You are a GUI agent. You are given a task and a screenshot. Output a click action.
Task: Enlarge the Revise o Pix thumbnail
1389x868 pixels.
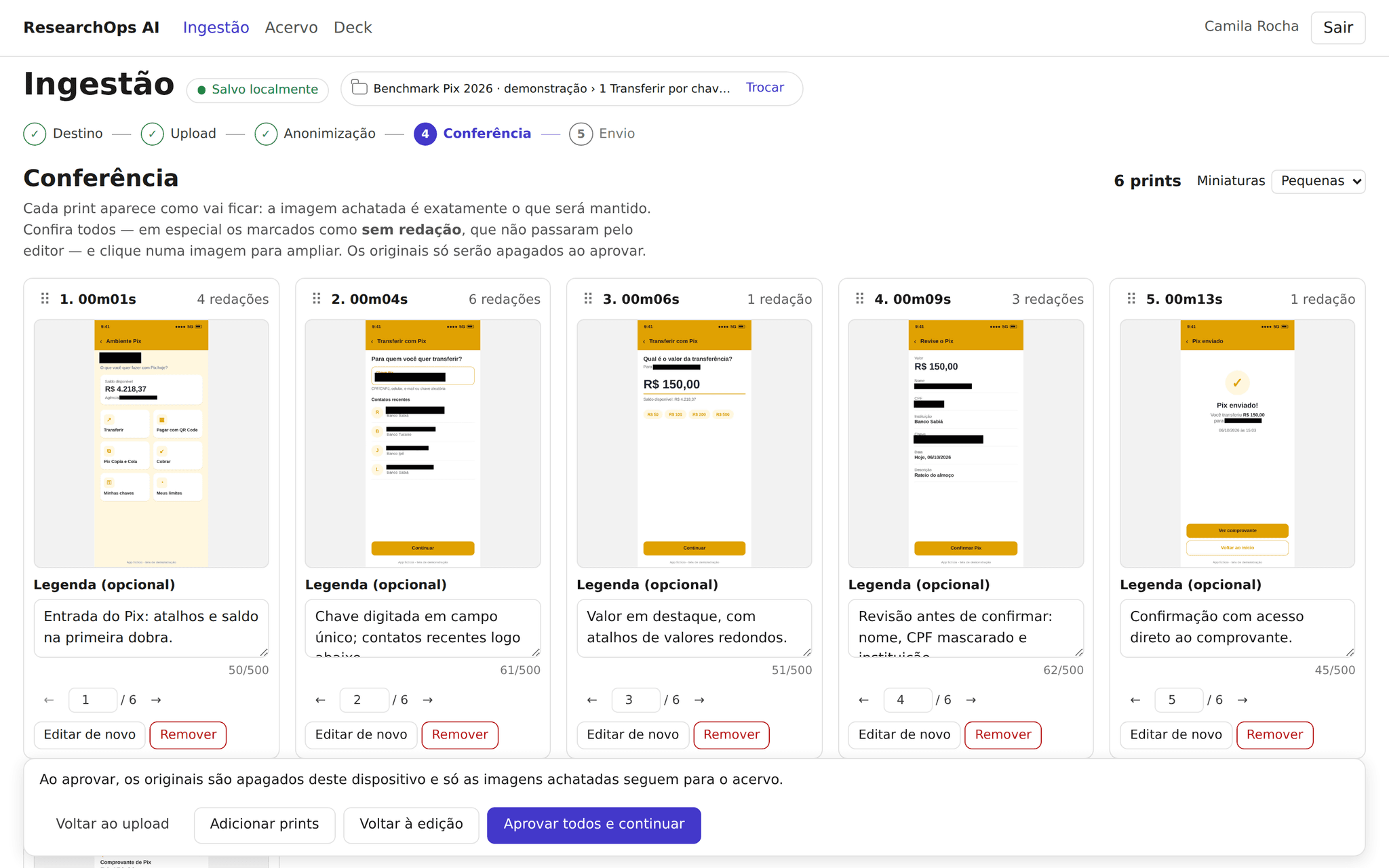tap(966, 443)
